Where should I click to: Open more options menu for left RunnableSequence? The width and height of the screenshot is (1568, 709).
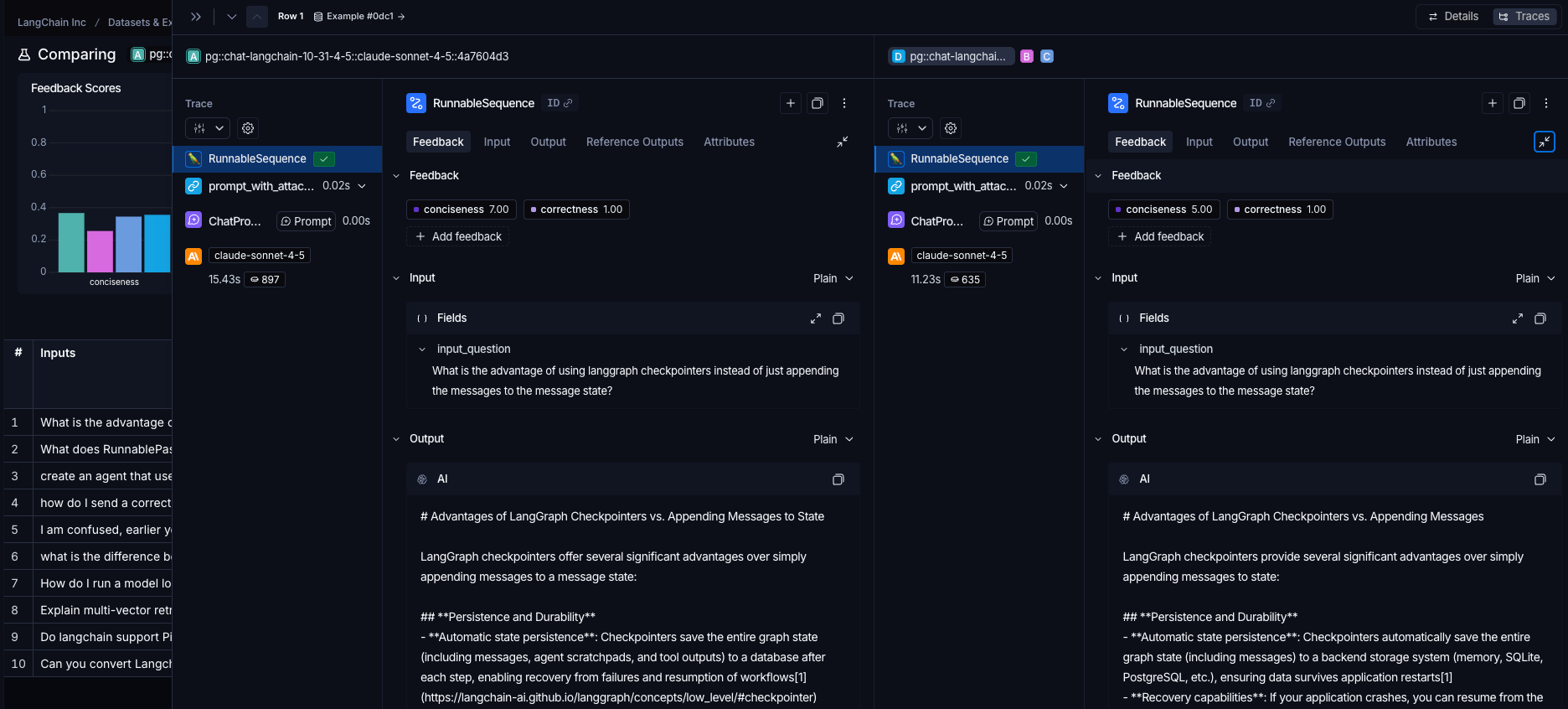[x=844, y=103]
